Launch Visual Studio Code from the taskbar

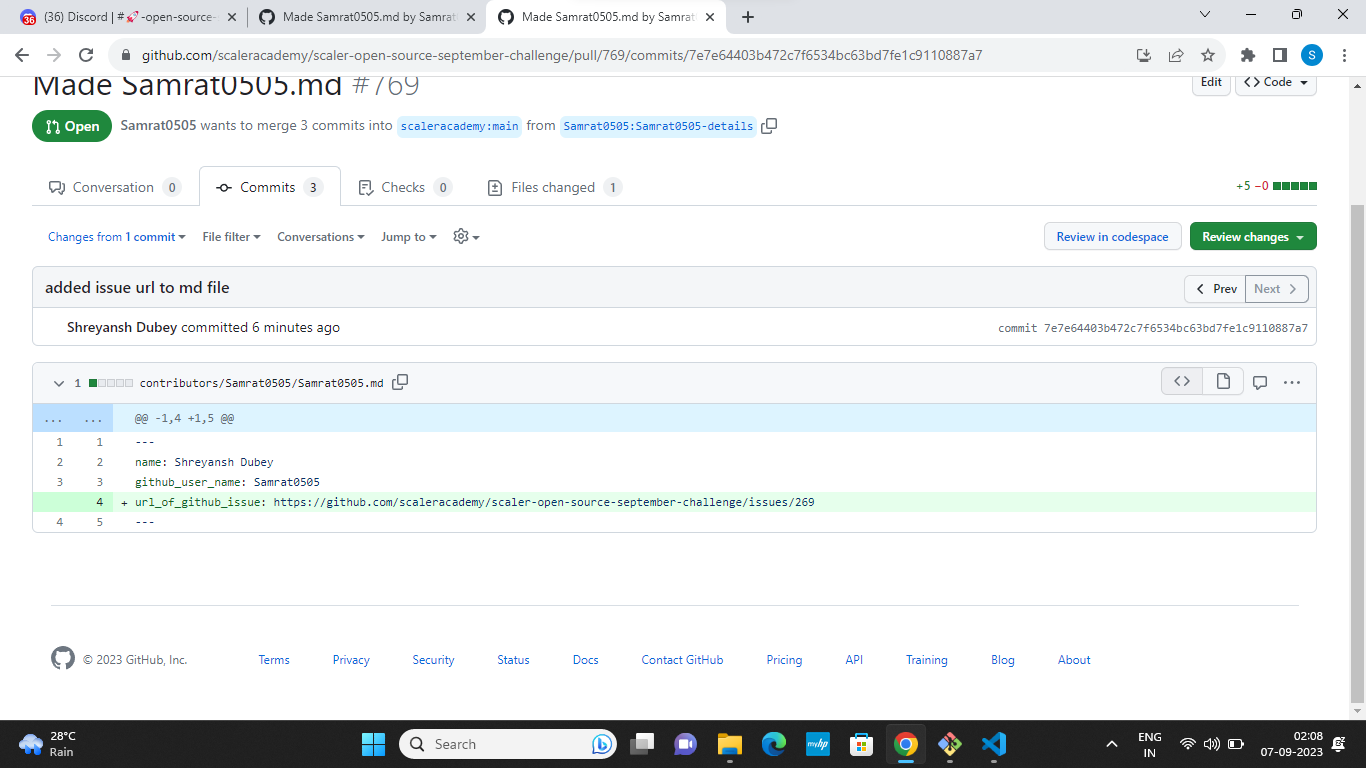pyautogui.click(x=993, y=744)
